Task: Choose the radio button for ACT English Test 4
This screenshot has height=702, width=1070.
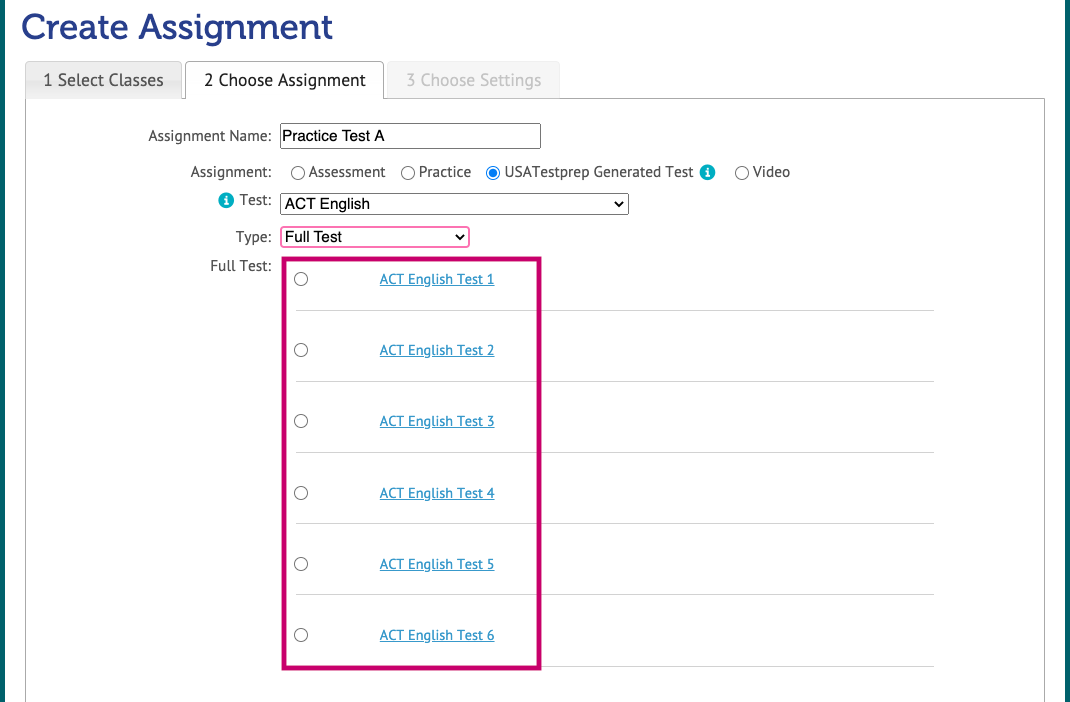Action: 301,493
